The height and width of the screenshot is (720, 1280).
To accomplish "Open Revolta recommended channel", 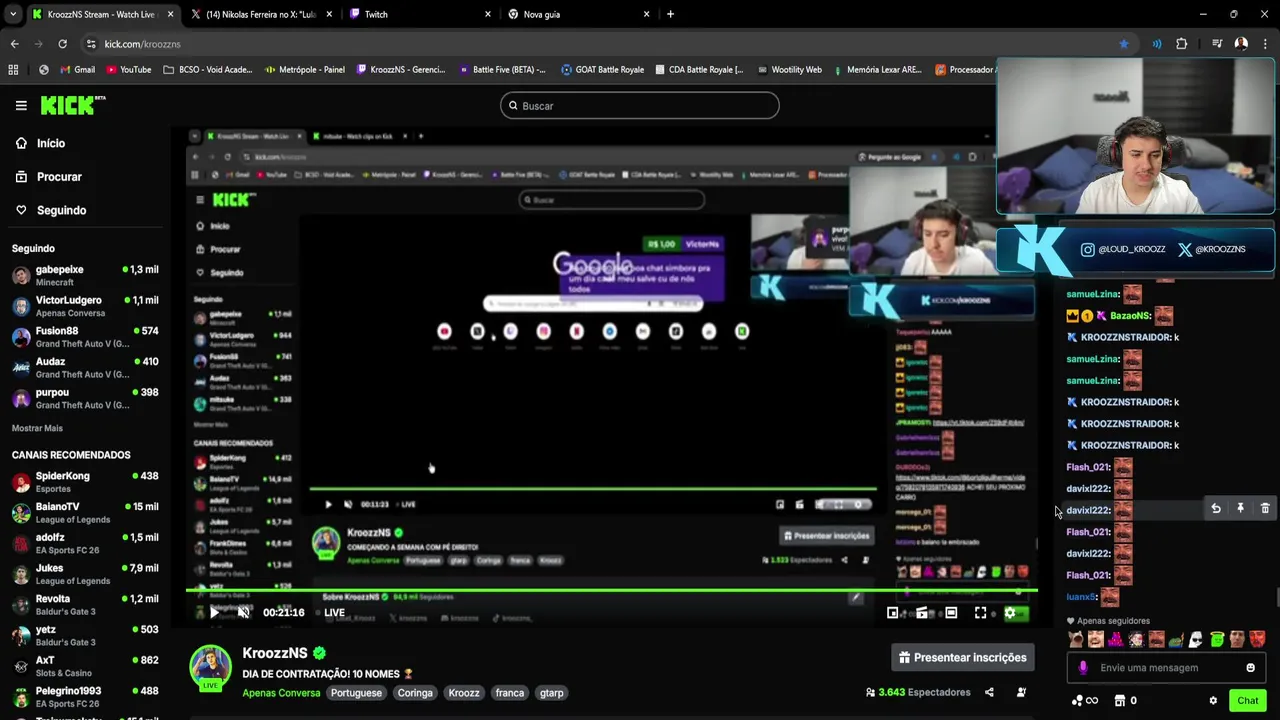I will click(x=85, y=605).
